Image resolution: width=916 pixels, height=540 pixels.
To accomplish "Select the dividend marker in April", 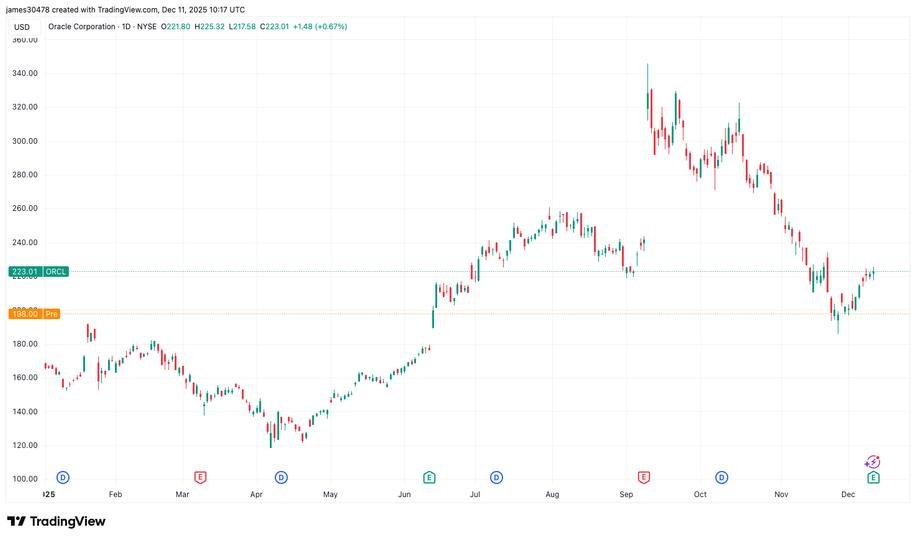I will [x=281, y=478].
